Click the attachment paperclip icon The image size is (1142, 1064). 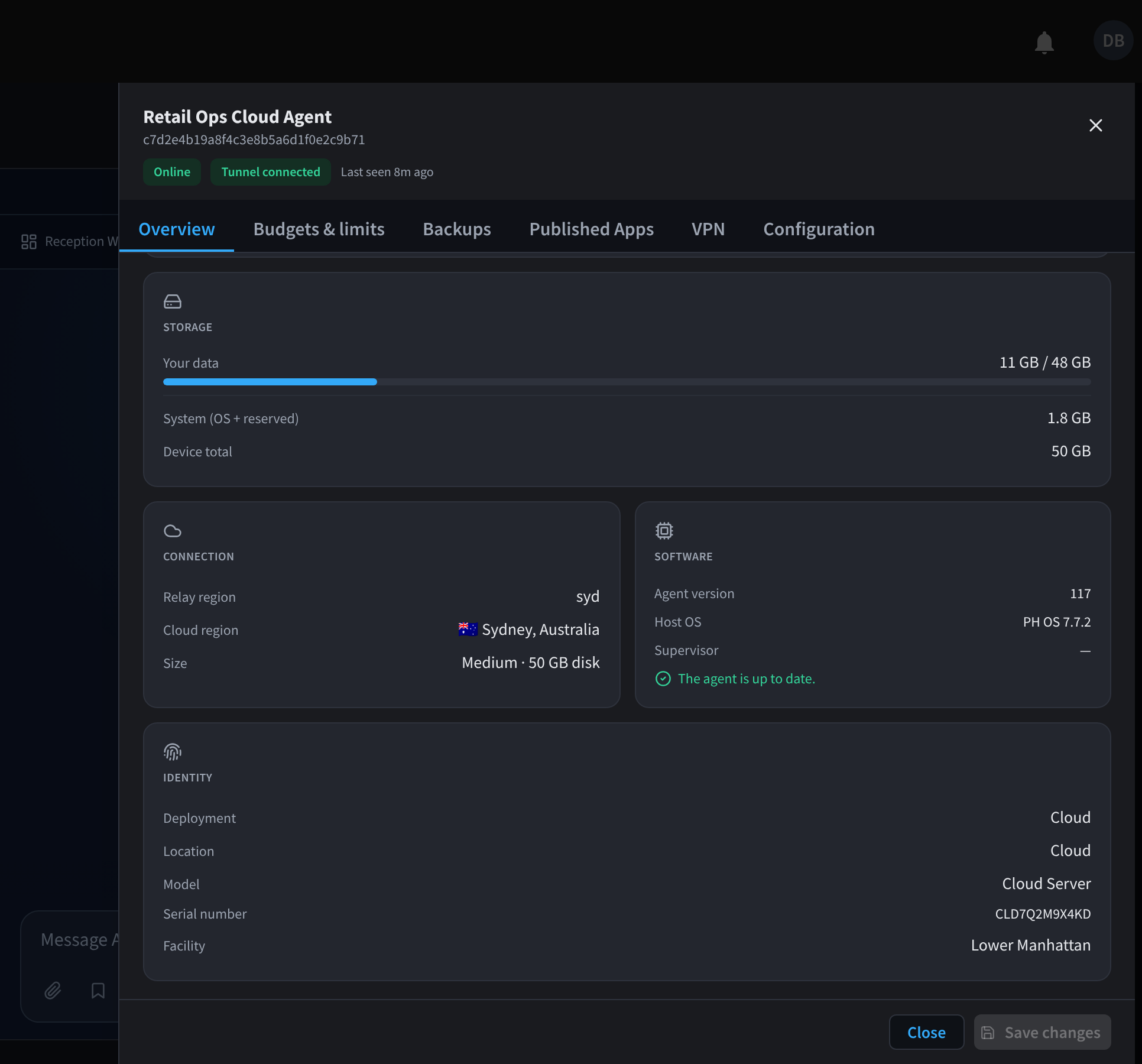(53, 990)
